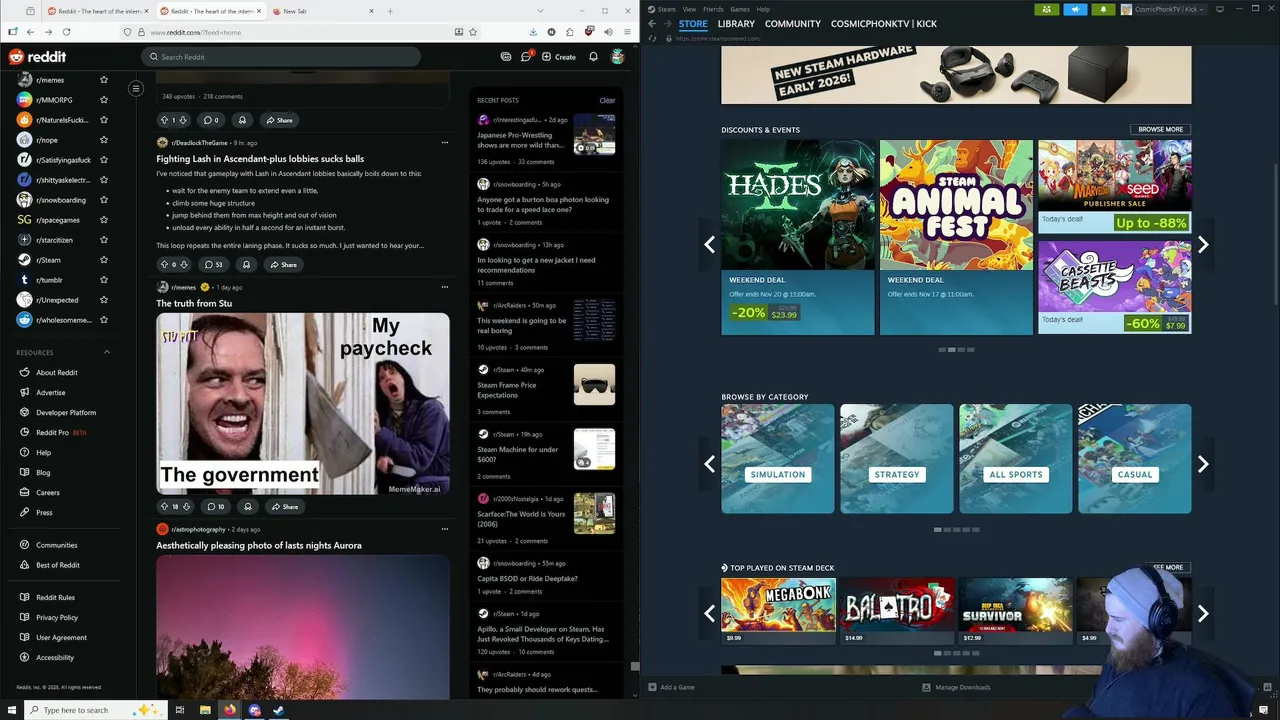The width and height of the screenshot is (1280, 720).
Task: Upvote The truth from Stu post
Action: pos(164,507)
